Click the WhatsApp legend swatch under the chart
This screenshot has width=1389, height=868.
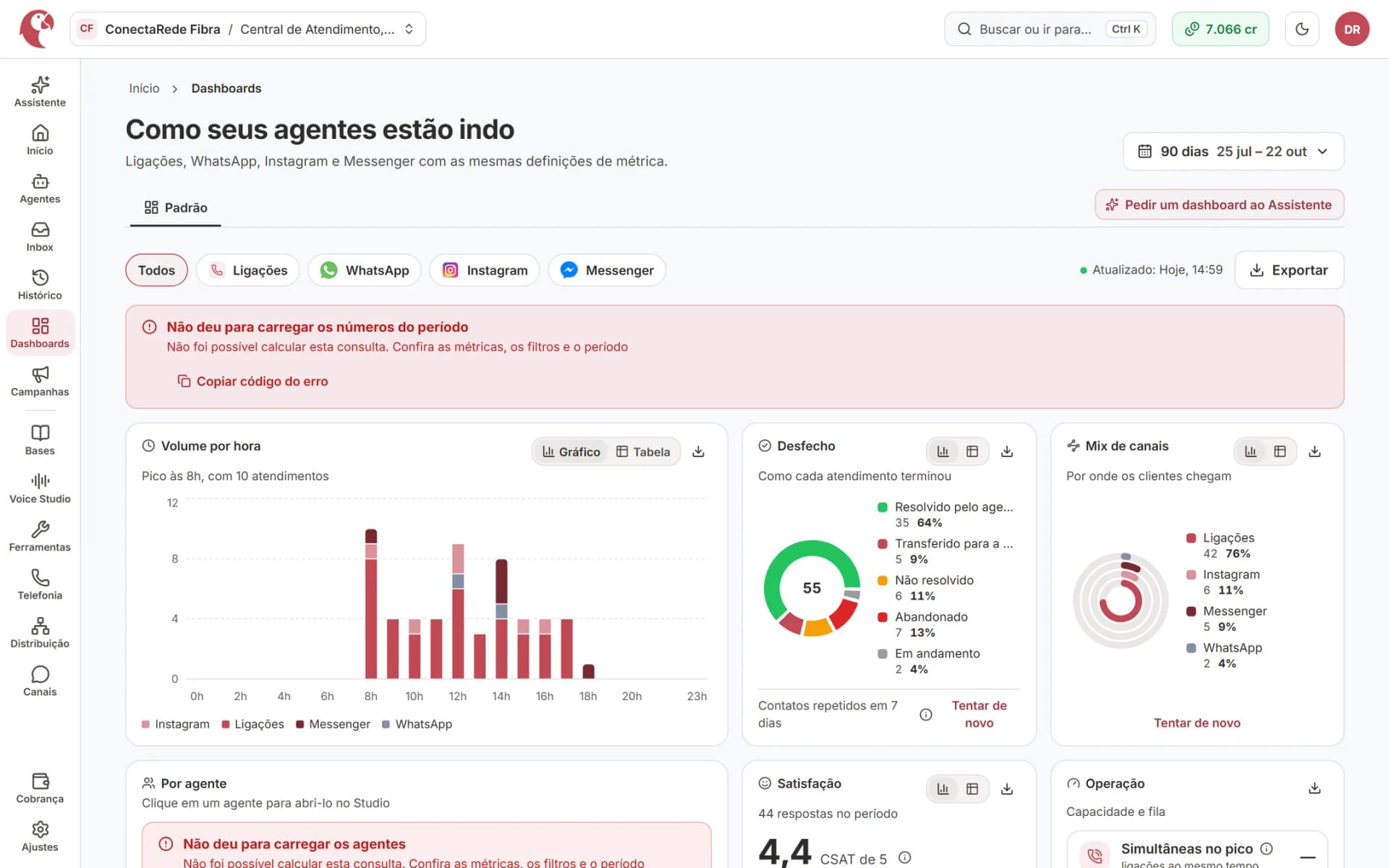coord(386,724)
